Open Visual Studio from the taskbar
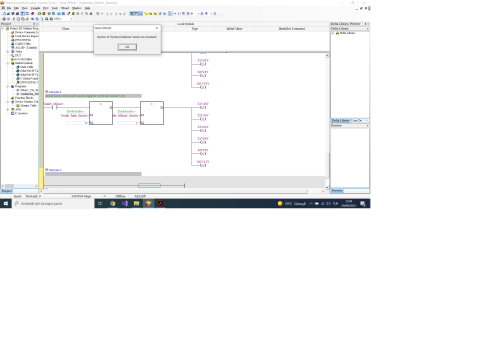This screenshot has width=500, height=361. [125, 203]
